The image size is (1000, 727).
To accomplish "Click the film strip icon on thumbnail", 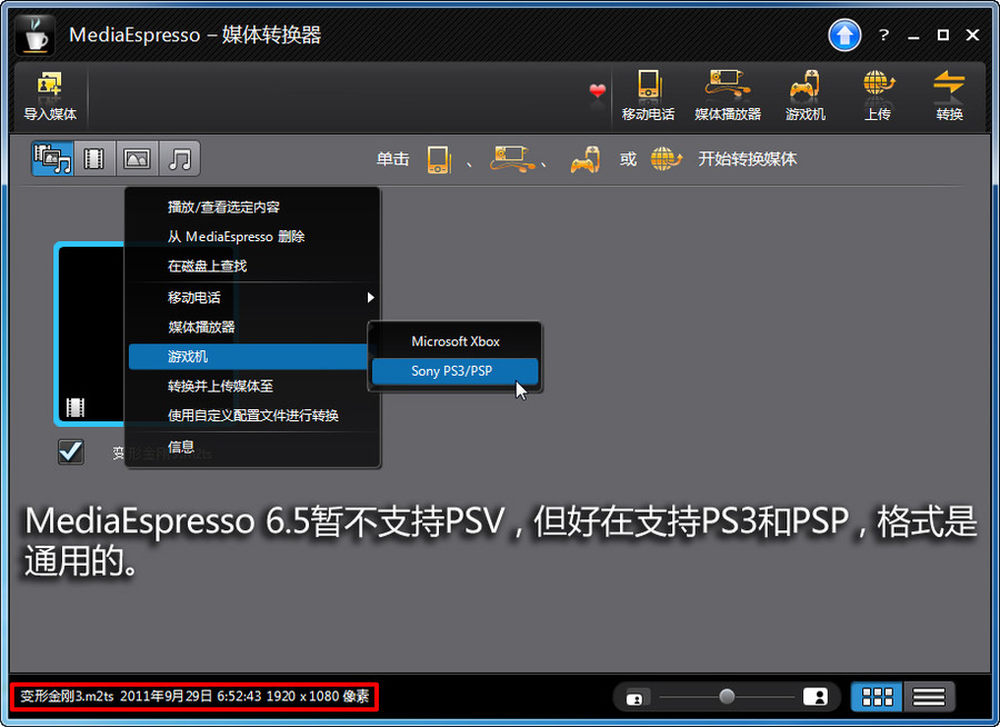I will (75, 408).
